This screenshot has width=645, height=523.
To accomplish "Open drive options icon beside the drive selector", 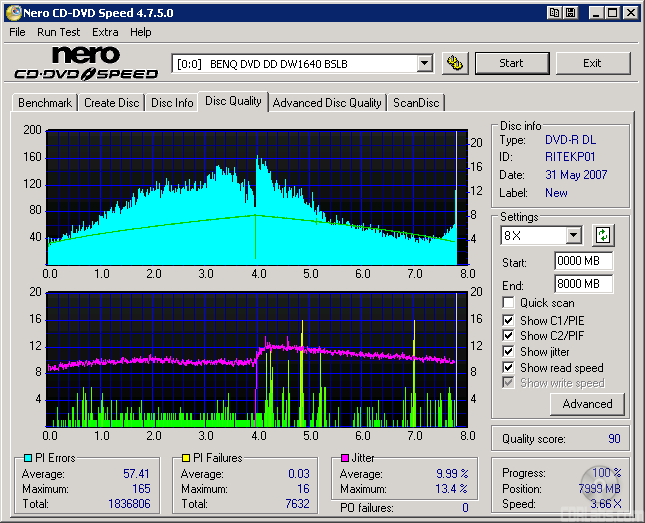I will (454, 63).
